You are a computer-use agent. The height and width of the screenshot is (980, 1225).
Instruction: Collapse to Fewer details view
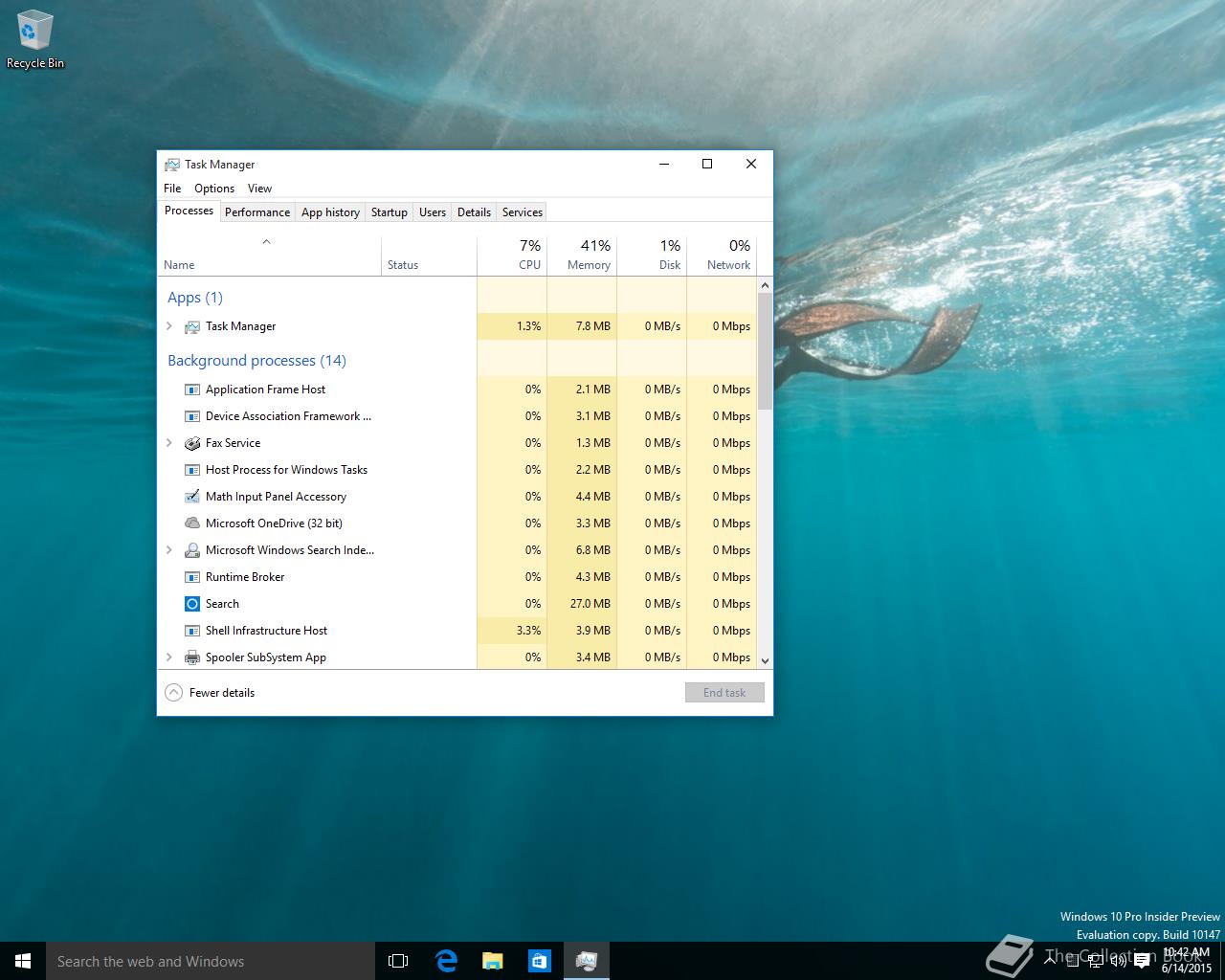tap(210, 693)
